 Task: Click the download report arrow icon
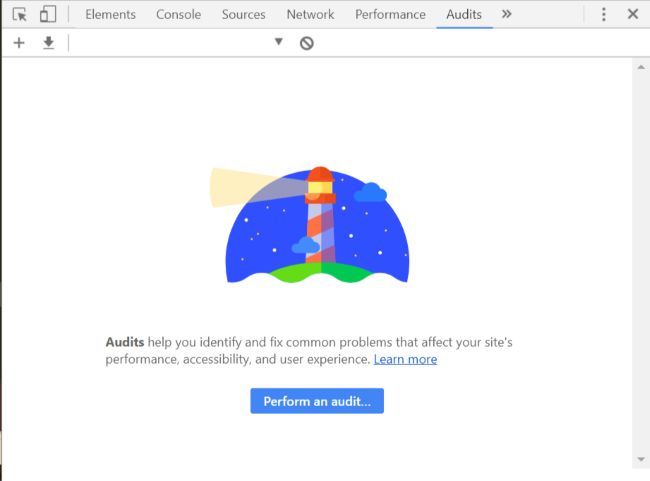tap(49, 43)
